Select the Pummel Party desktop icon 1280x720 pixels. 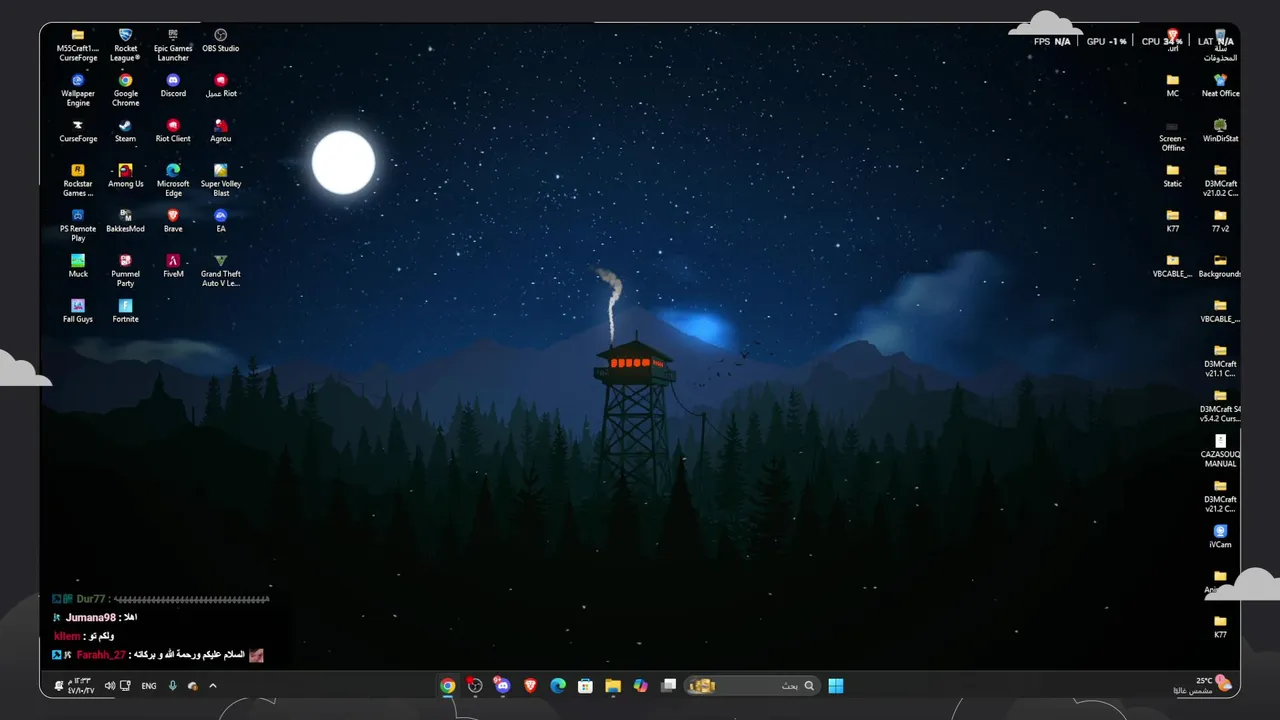pos(125,270)
